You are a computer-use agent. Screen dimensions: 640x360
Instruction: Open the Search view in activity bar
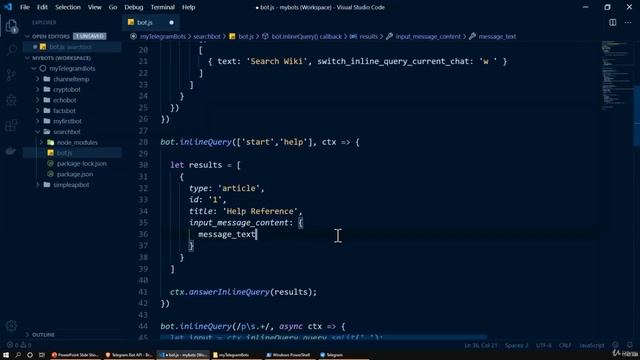pyautogui.click(x=11, y=51)
